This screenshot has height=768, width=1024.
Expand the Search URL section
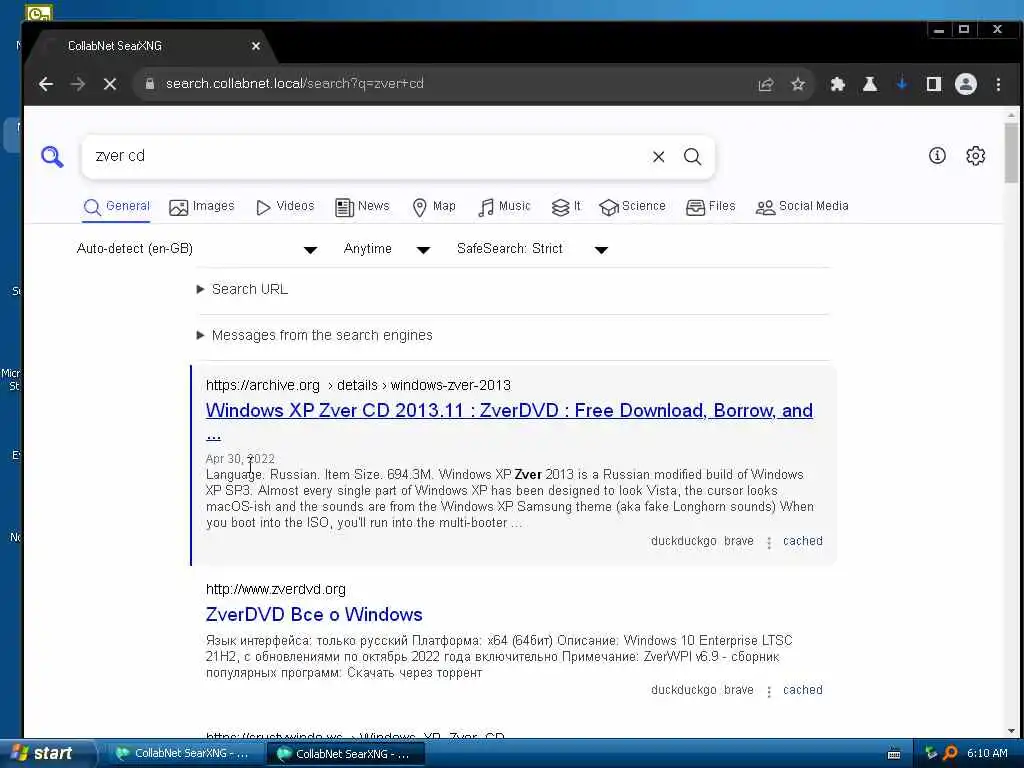tap(242, 289)
